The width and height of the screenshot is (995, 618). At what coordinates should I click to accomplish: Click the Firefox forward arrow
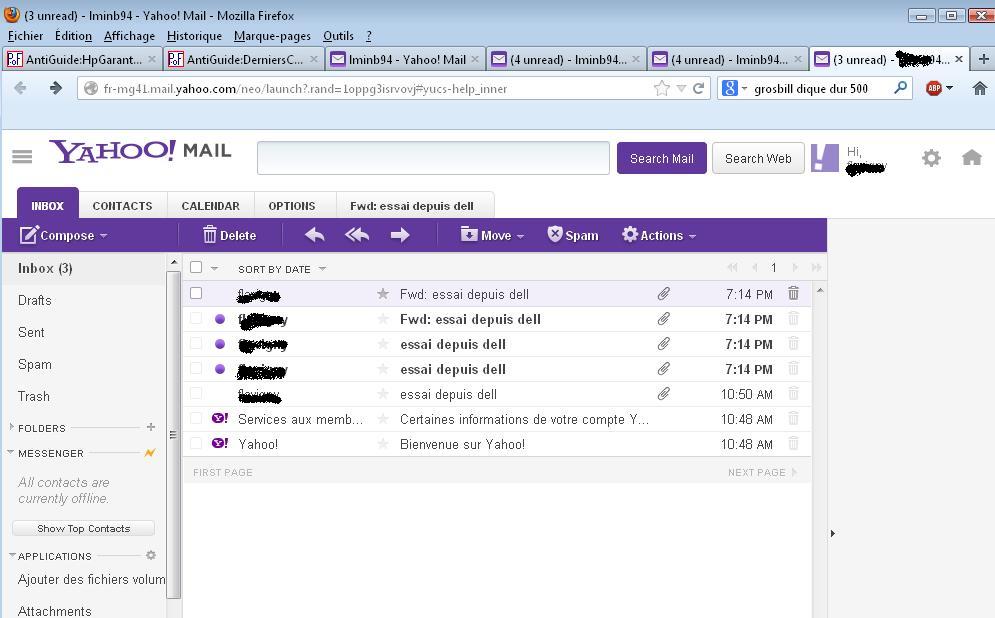tap(56, 88)
